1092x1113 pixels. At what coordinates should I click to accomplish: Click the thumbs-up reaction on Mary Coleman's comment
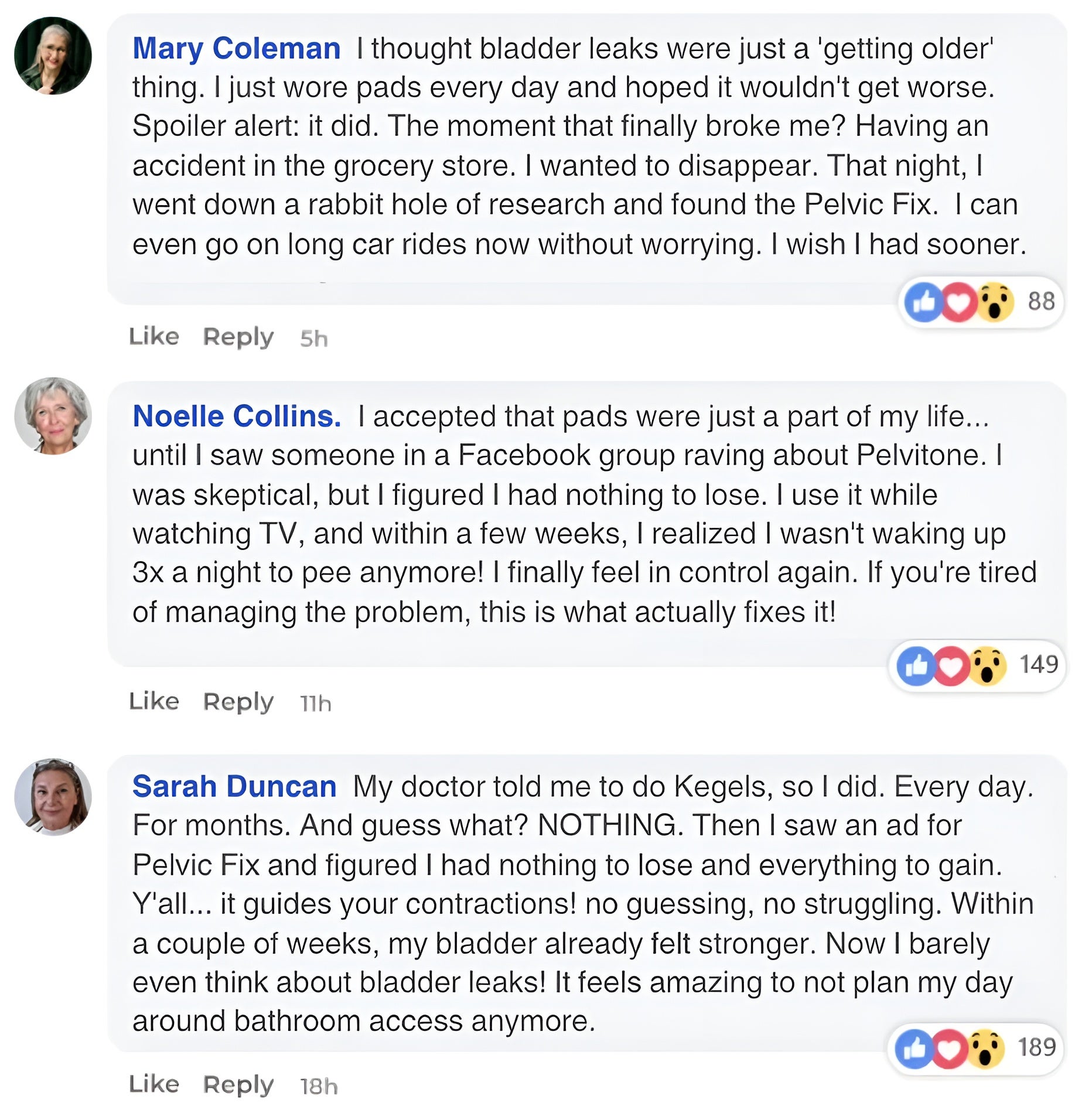[x=923, y=302]
